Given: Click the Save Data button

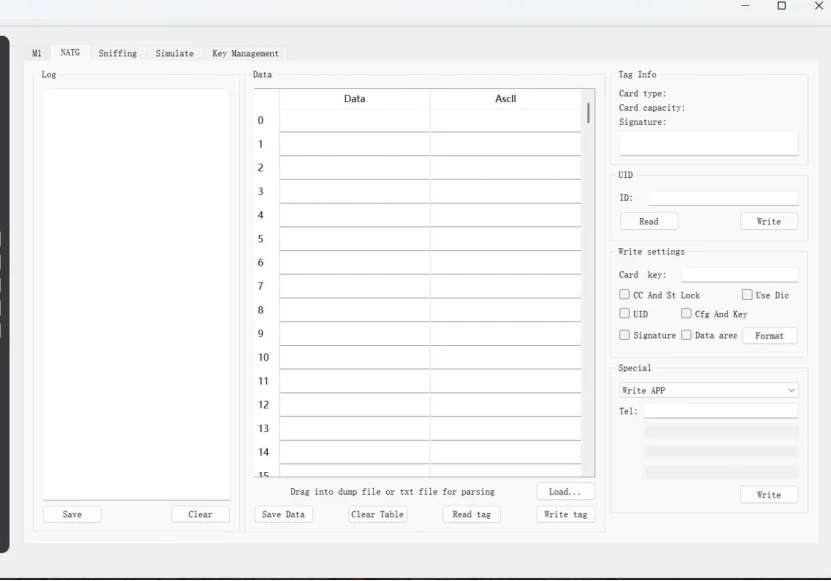Looking at the screenshot, I should pos(284,514).
